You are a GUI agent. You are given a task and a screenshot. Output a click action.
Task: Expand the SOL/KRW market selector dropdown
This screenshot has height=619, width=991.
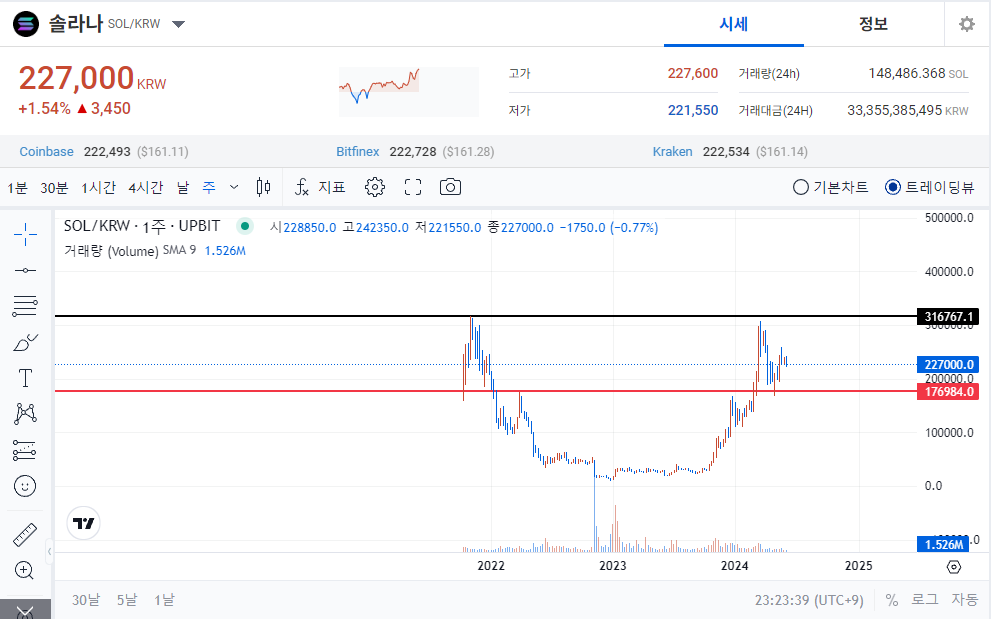point(179,24)
